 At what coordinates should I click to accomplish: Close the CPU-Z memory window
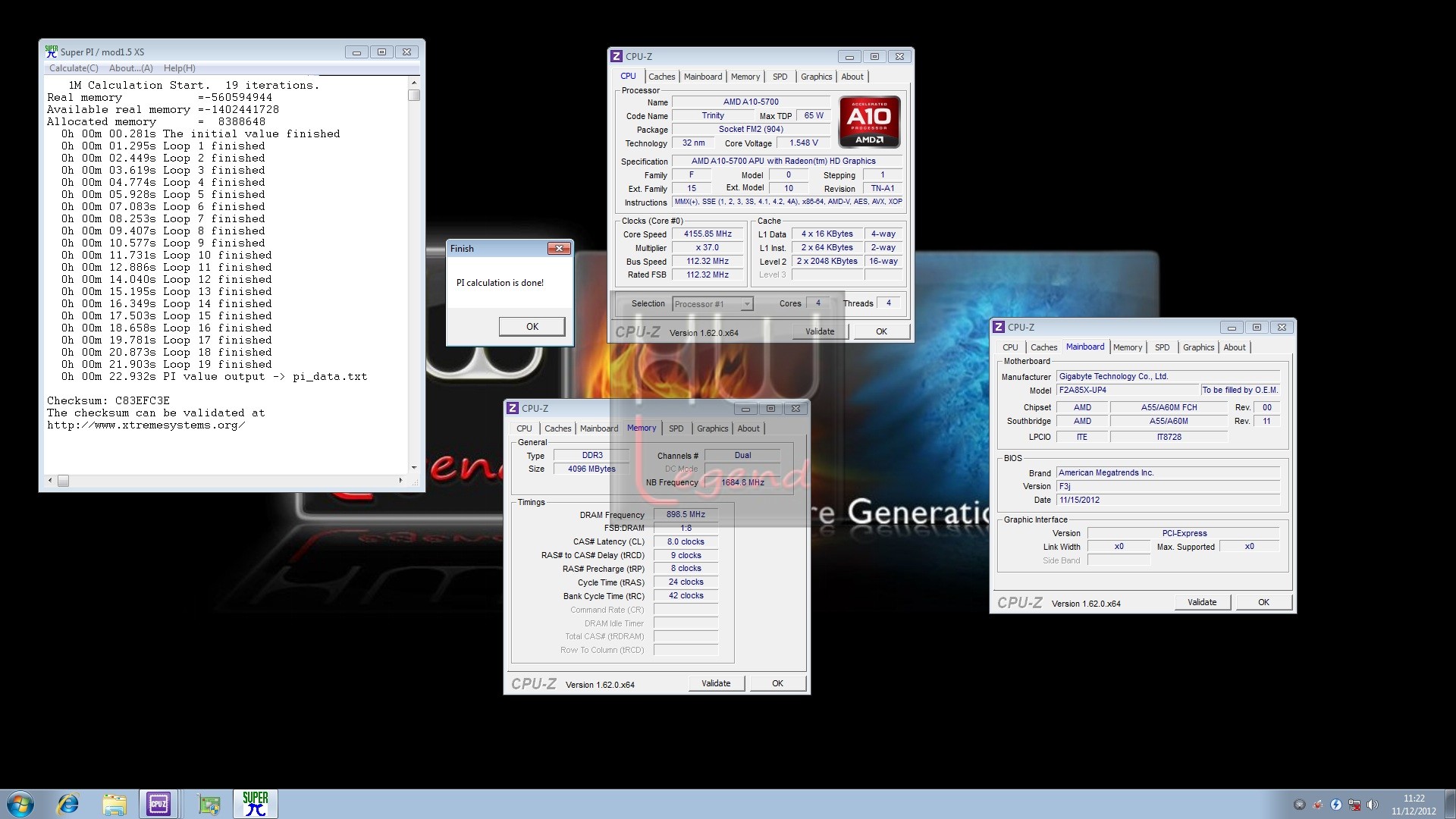pyautogui.click(x=795, y=409)
